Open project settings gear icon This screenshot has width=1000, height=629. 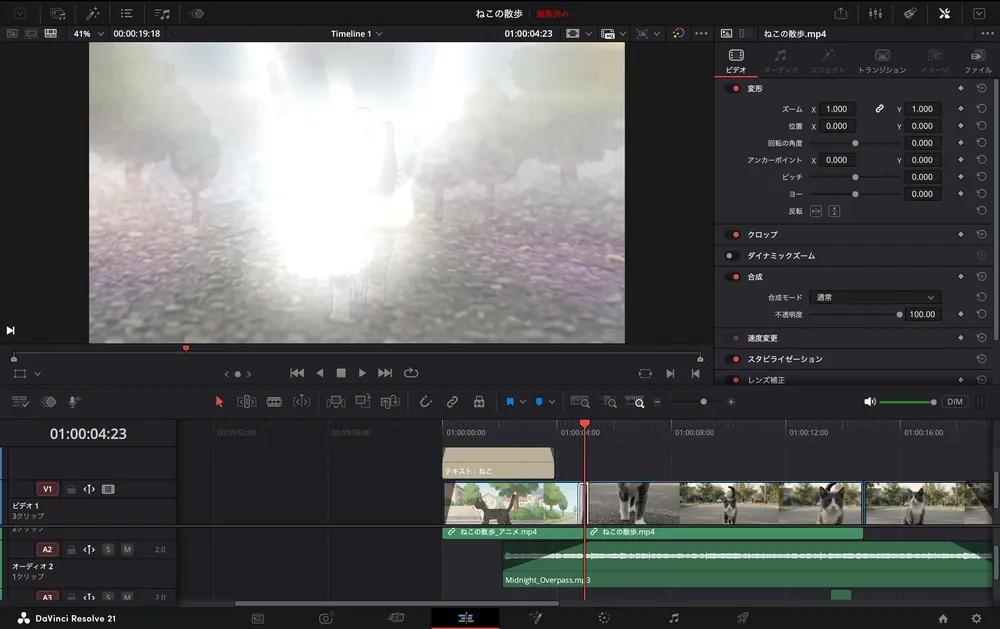pos(976,618)
